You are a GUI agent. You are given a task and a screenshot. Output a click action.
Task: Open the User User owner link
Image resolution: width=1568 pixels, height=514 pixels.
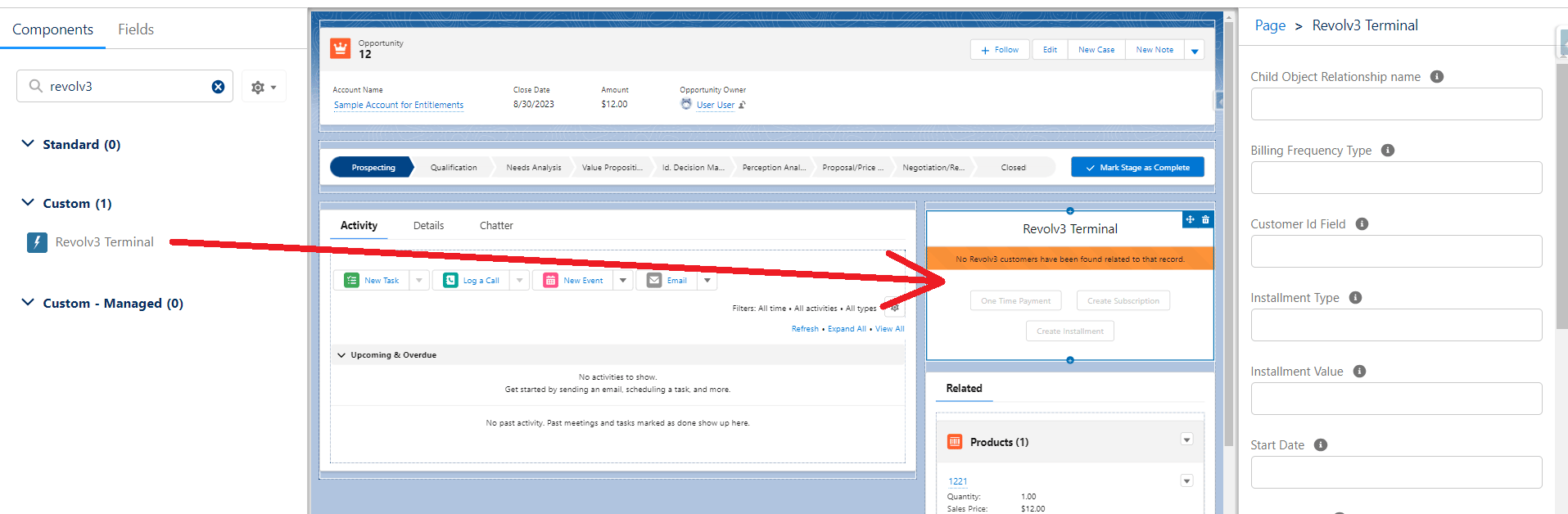click(x=716, y=105)
